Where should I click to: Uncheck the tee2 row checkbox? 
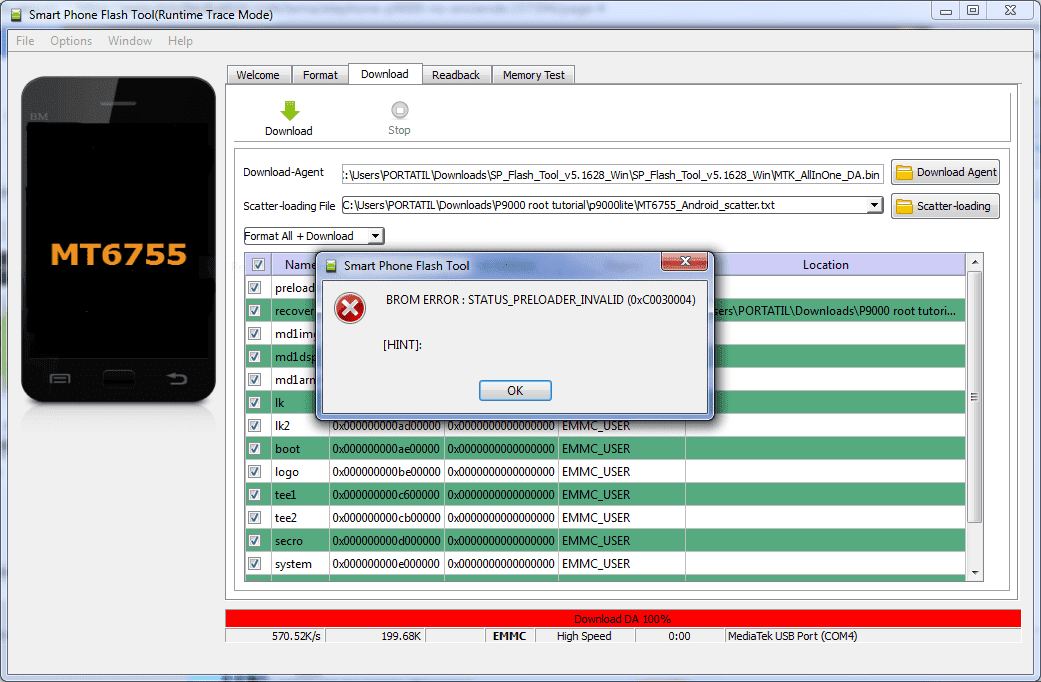254,517
